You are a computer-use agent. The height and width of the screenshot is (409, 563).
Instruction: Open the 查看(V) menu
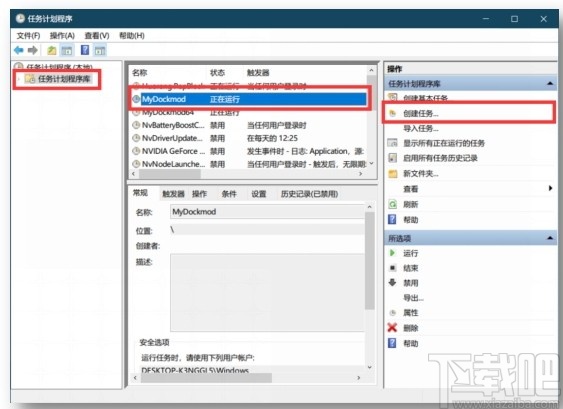97,36
